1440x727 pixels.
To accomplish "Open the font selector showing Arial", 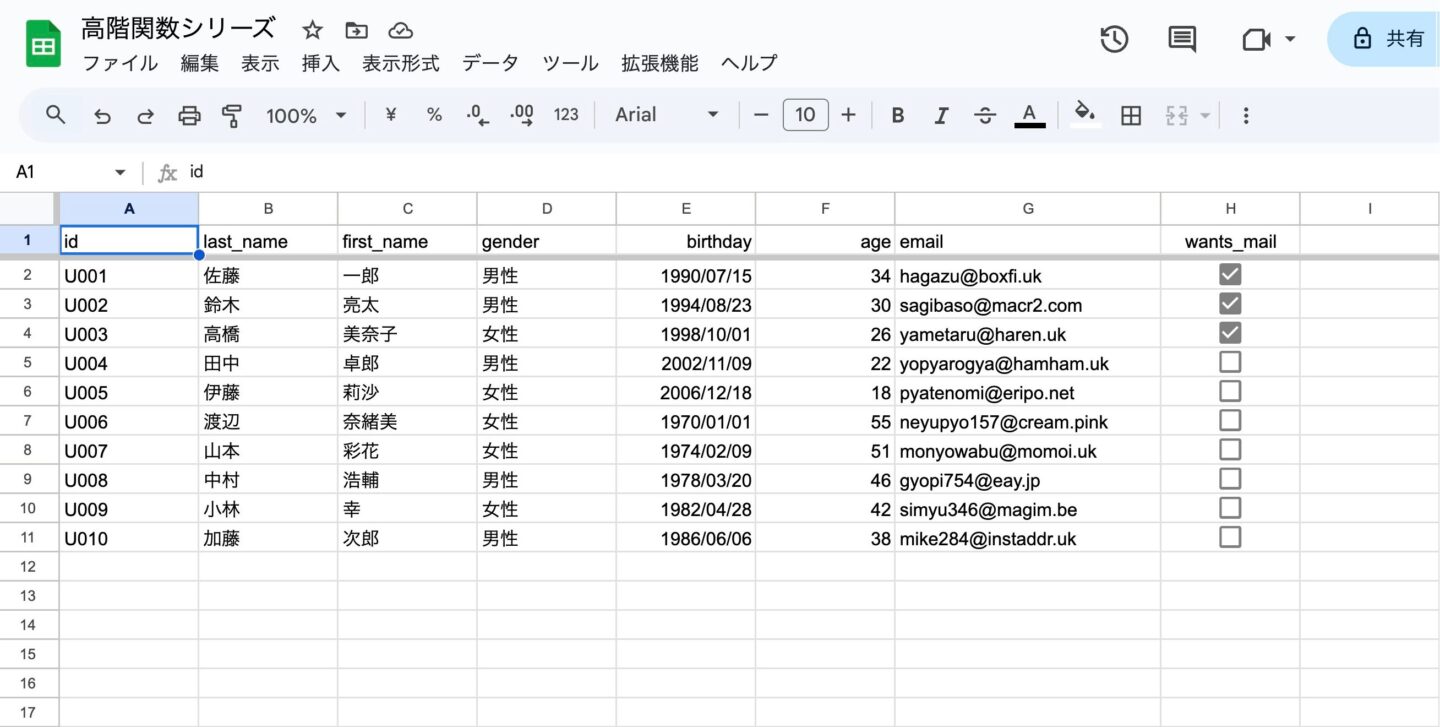I will (x=660, y=115).
